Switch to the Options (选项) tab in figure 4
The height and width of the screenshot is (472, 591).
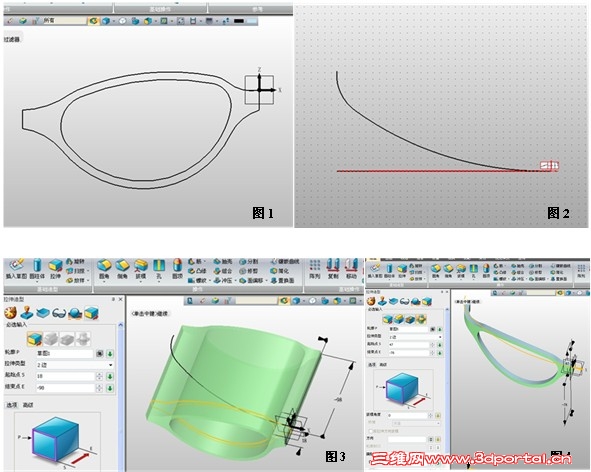click(x=372, y=365)
